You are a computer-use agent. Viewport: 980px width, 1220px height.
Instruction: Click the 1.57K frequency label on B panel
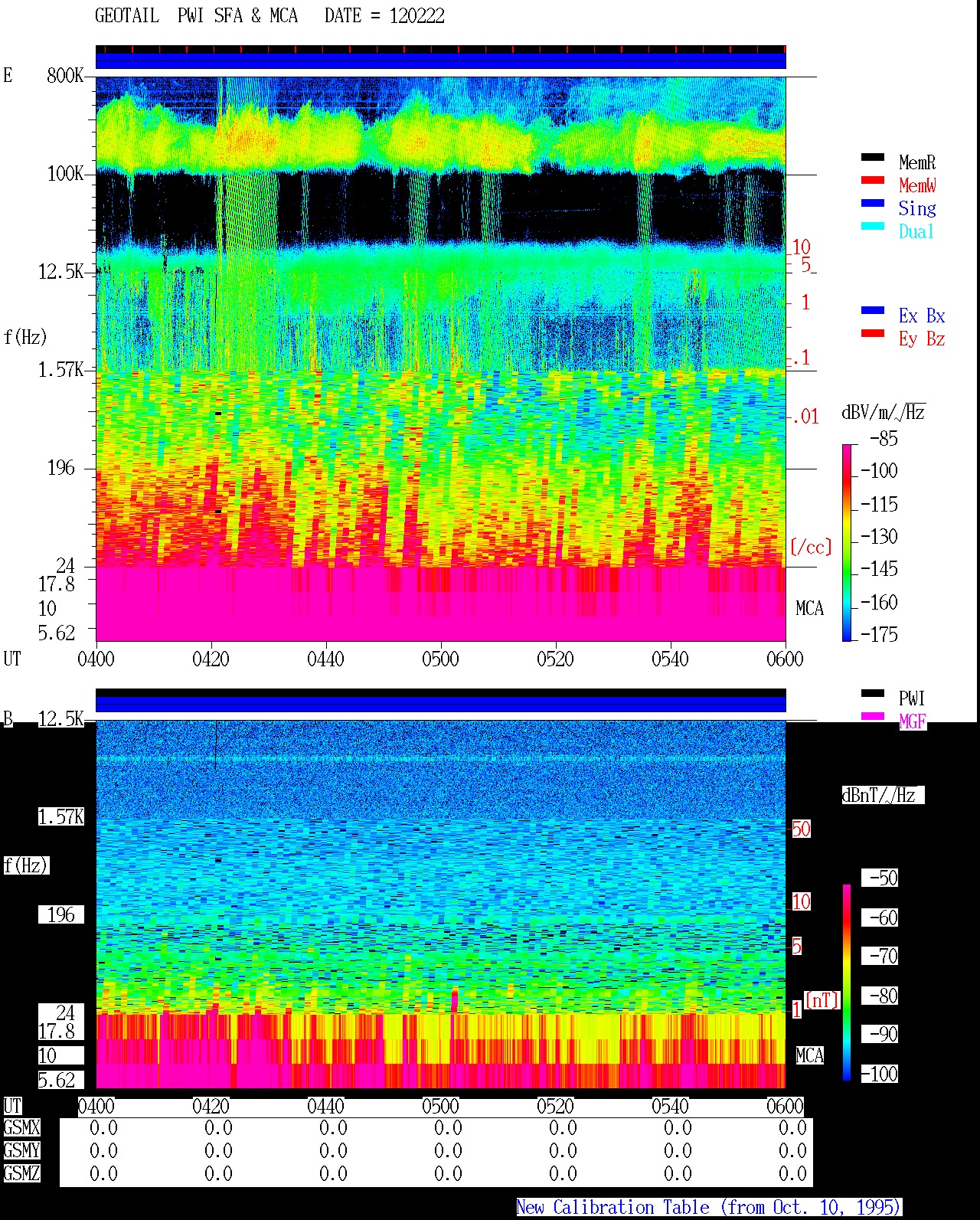click(61, 817)
